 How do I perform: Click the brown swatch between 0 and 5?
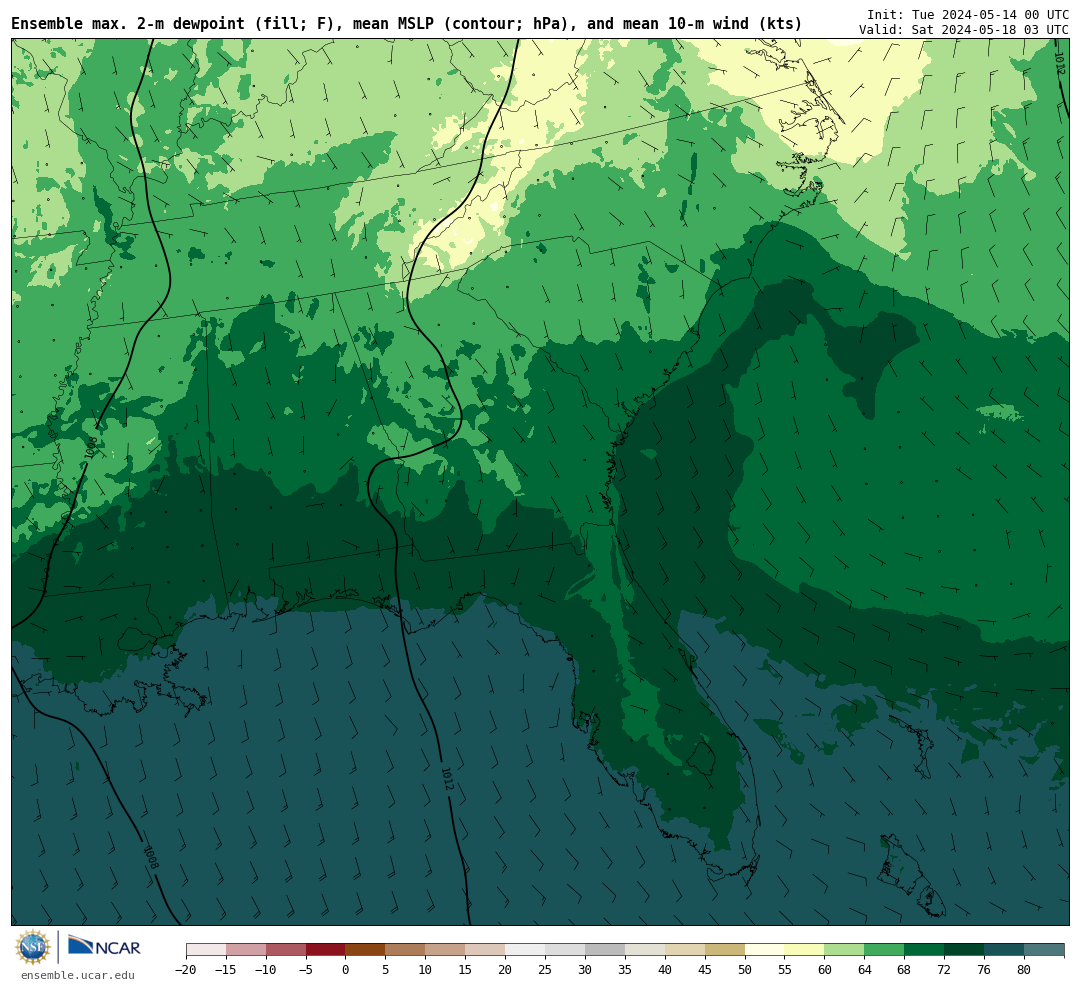click(x=366, y=950)
